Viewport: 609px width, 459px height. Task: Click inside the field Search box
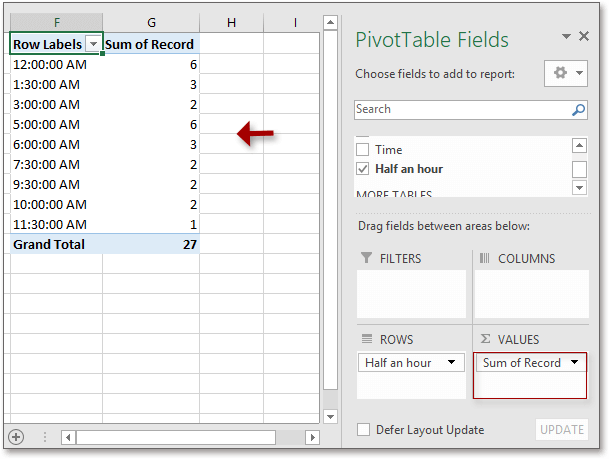click(460, 110)
